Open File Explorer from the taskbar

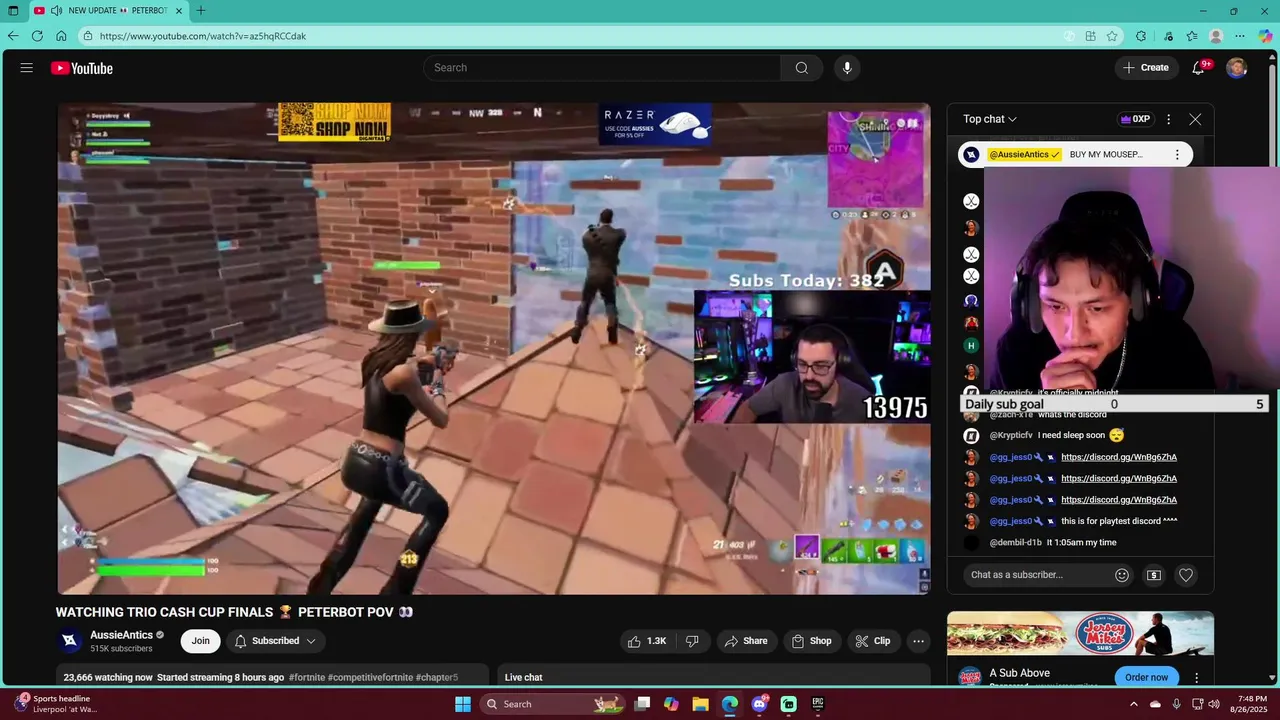[701, 704]
